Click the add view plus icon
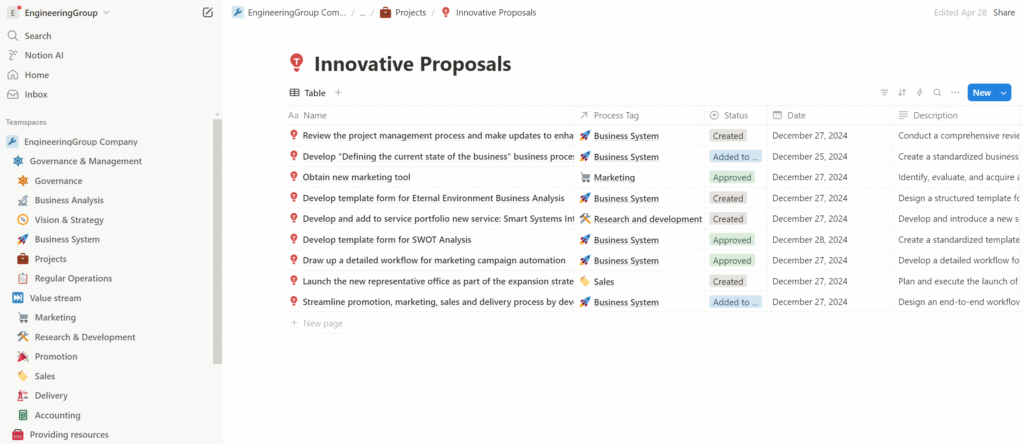 click(x=338, y=93)
